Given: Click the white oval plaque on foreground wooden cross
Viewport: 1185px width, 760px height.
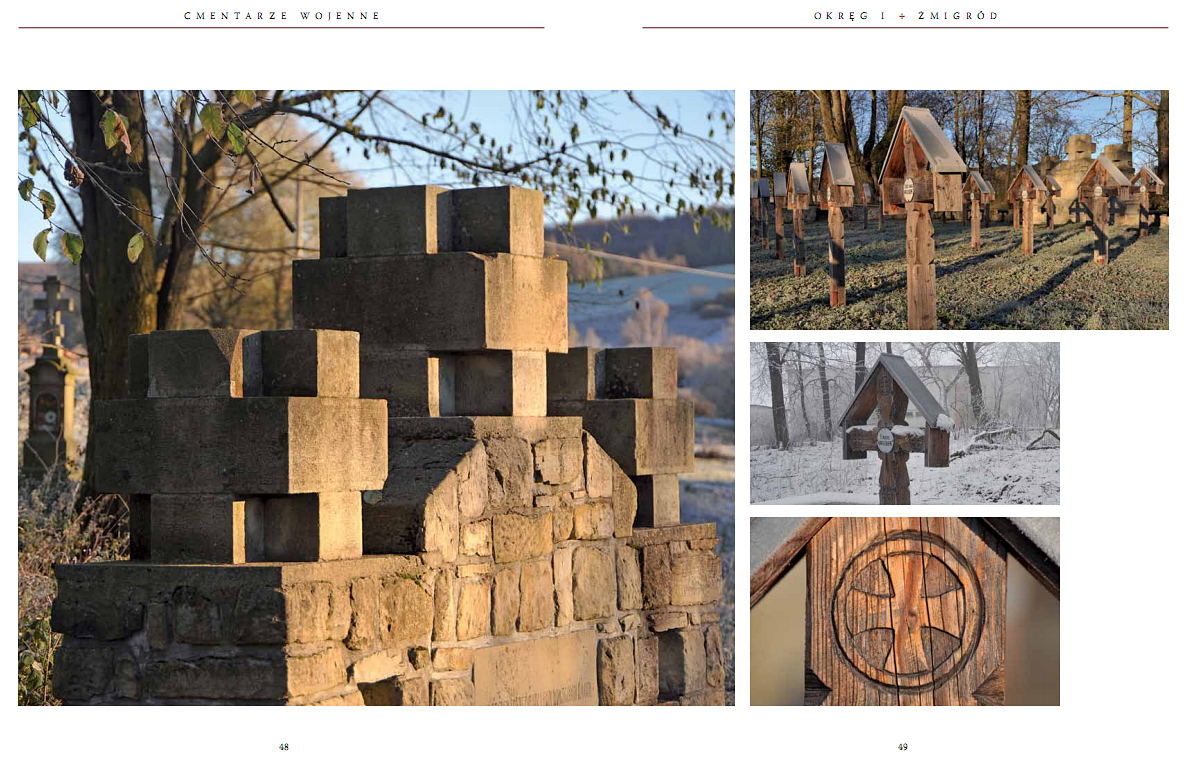Looking at the screenshot, I should click(910, 187).
